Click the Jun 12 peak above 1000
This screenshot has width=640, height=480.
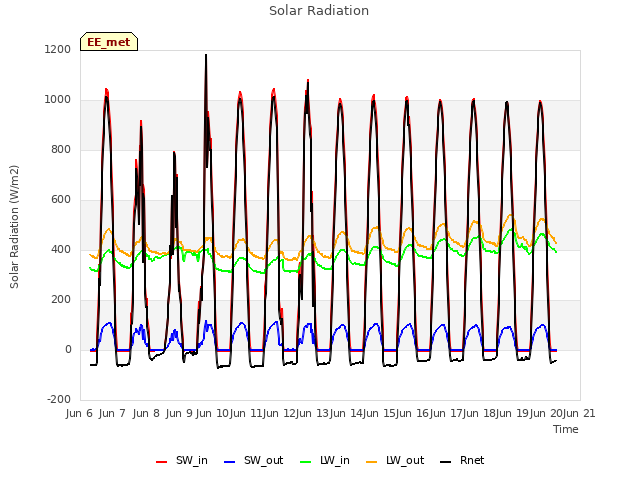[308, 81]
